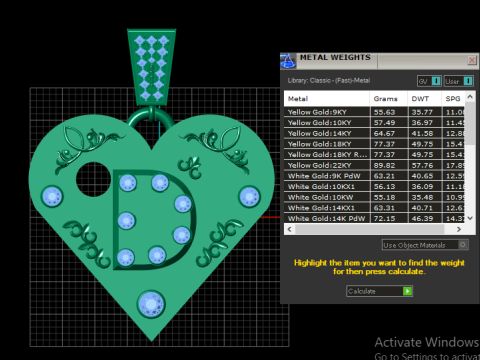The height and width of the screenshot is (360, 480).
Task: Click the 46.39 DWT value
Action: (422, 219)
